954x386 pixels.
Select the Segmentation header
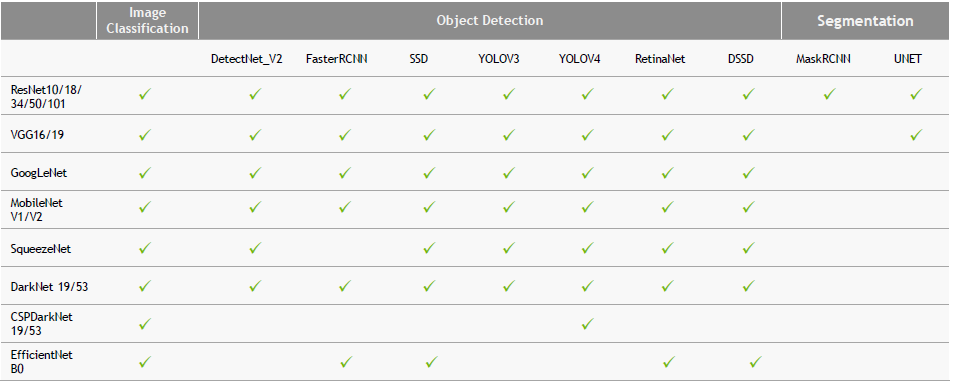(865, 21)
